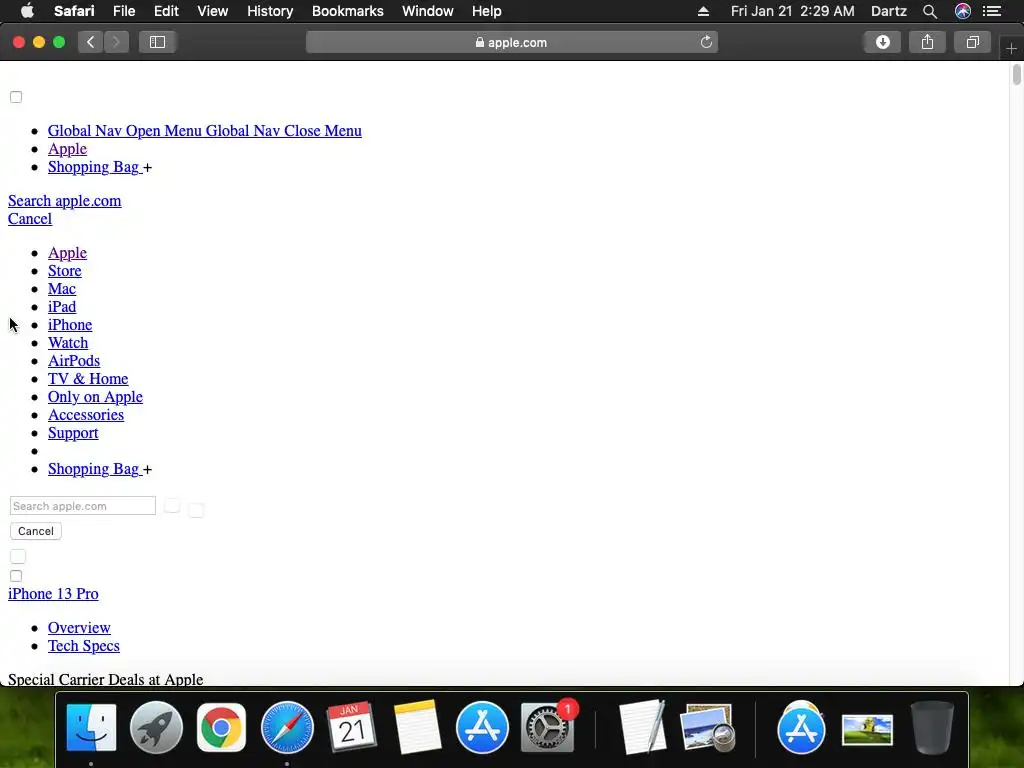Tick the checkbox just above iPhone 13 Pro
This screenshot has width=1024, height=768.
(x=16, y=576)
